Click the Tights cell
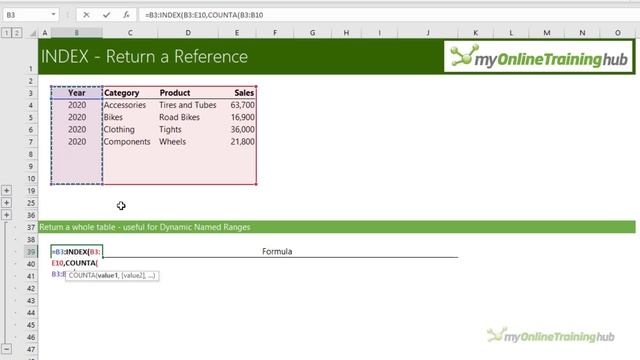Image resolution: width=640 pixels, height=360 pixels. click(188, 129)
